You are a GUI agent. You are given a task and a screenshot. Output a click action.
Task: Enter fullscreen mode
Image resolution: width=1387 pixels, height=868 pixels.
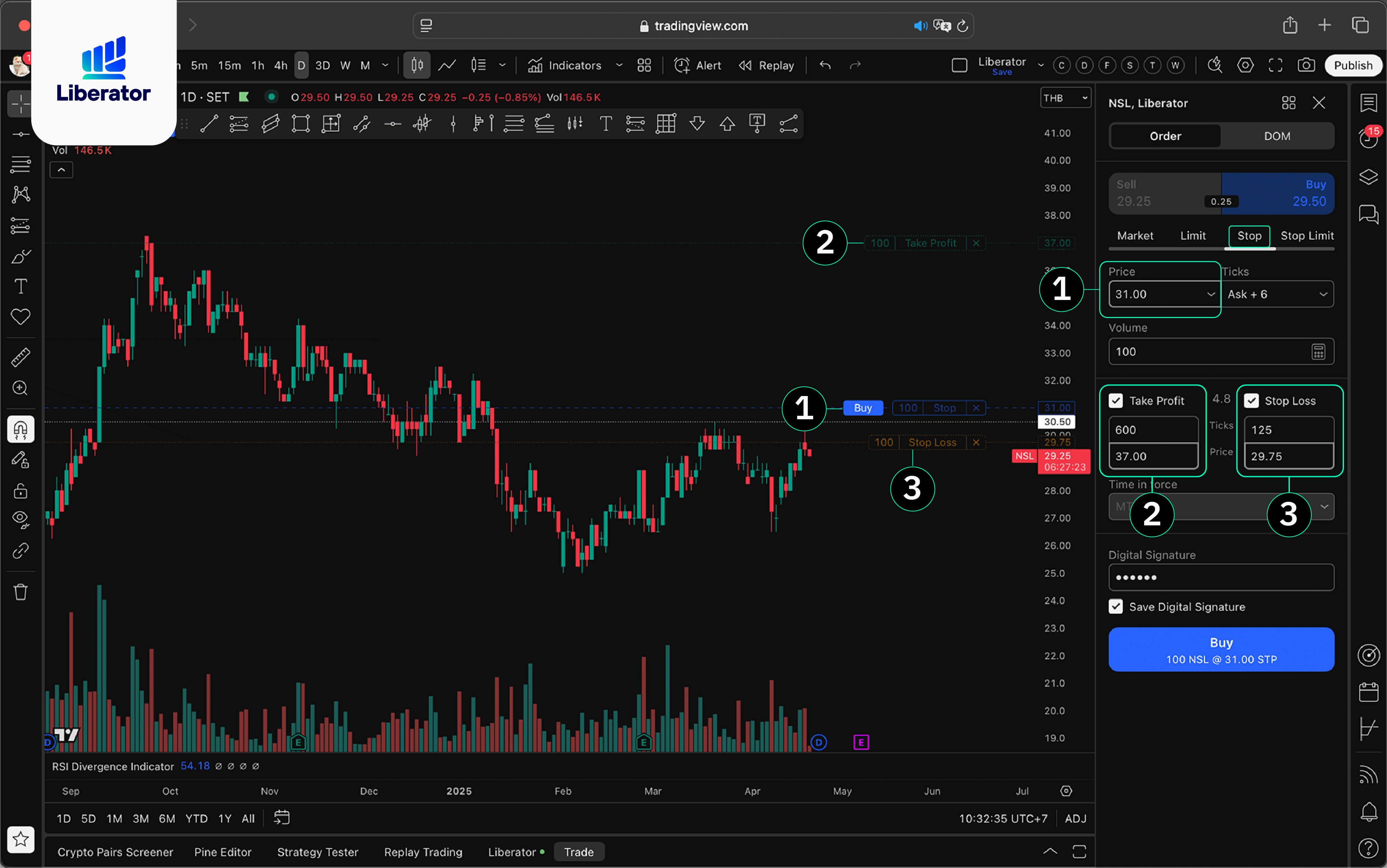tap(1276, 66)
